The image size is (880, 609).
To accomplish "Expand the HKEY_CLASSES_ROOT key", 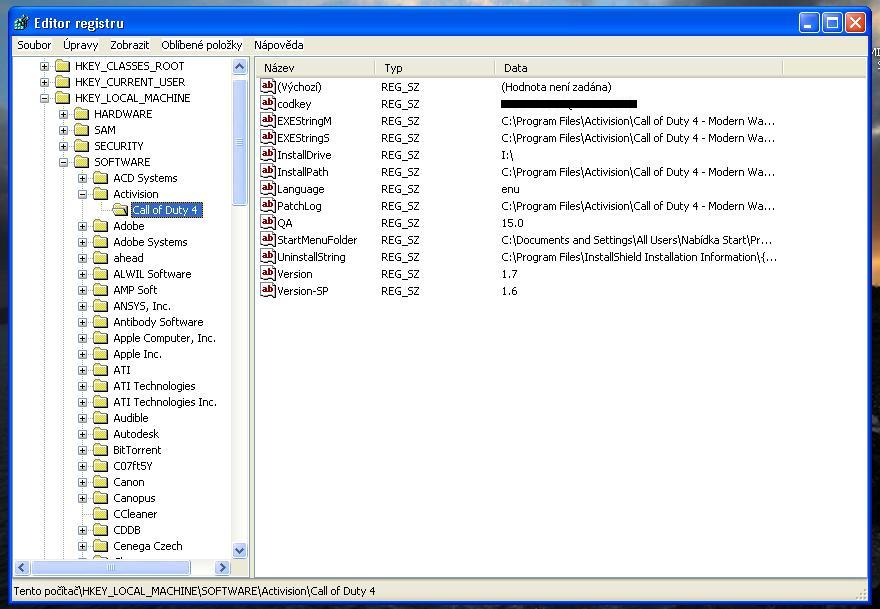I will [x=44, y=66].
